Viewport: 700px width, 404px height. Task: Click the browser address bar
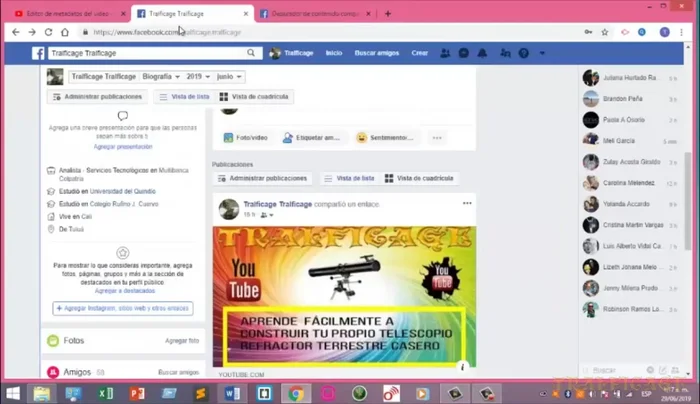(x=330, y=32)
